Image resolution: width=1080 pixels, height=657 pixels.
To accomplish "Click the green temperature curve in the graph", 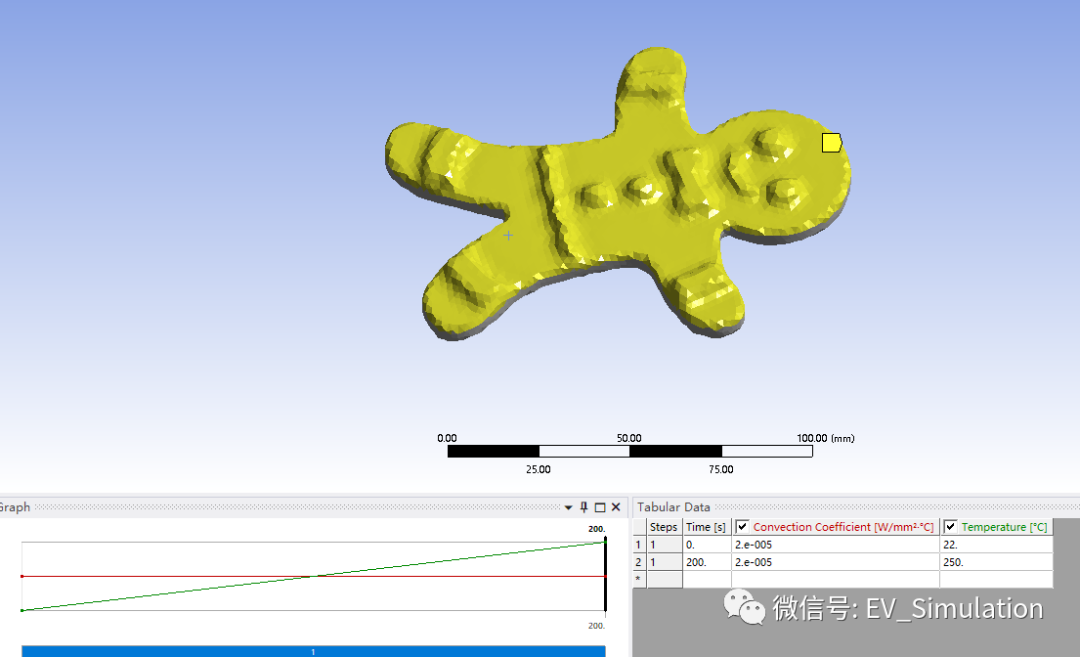I will (x=313, y=576).
